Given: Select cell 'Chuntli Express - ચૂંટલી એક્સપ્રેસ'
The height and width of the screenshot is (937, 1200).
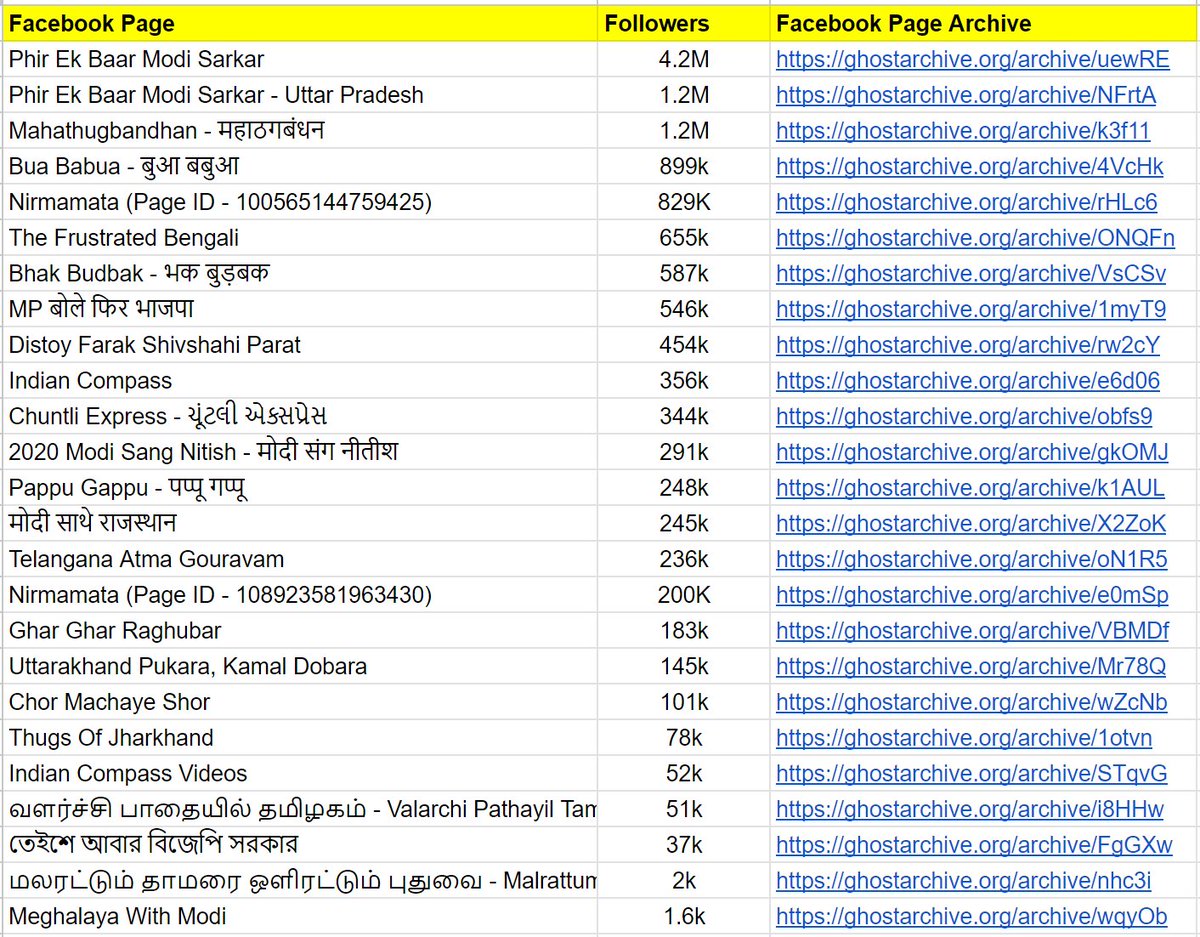Looking at the screenshot, I should pyautogui.click(x=299, y=416).
